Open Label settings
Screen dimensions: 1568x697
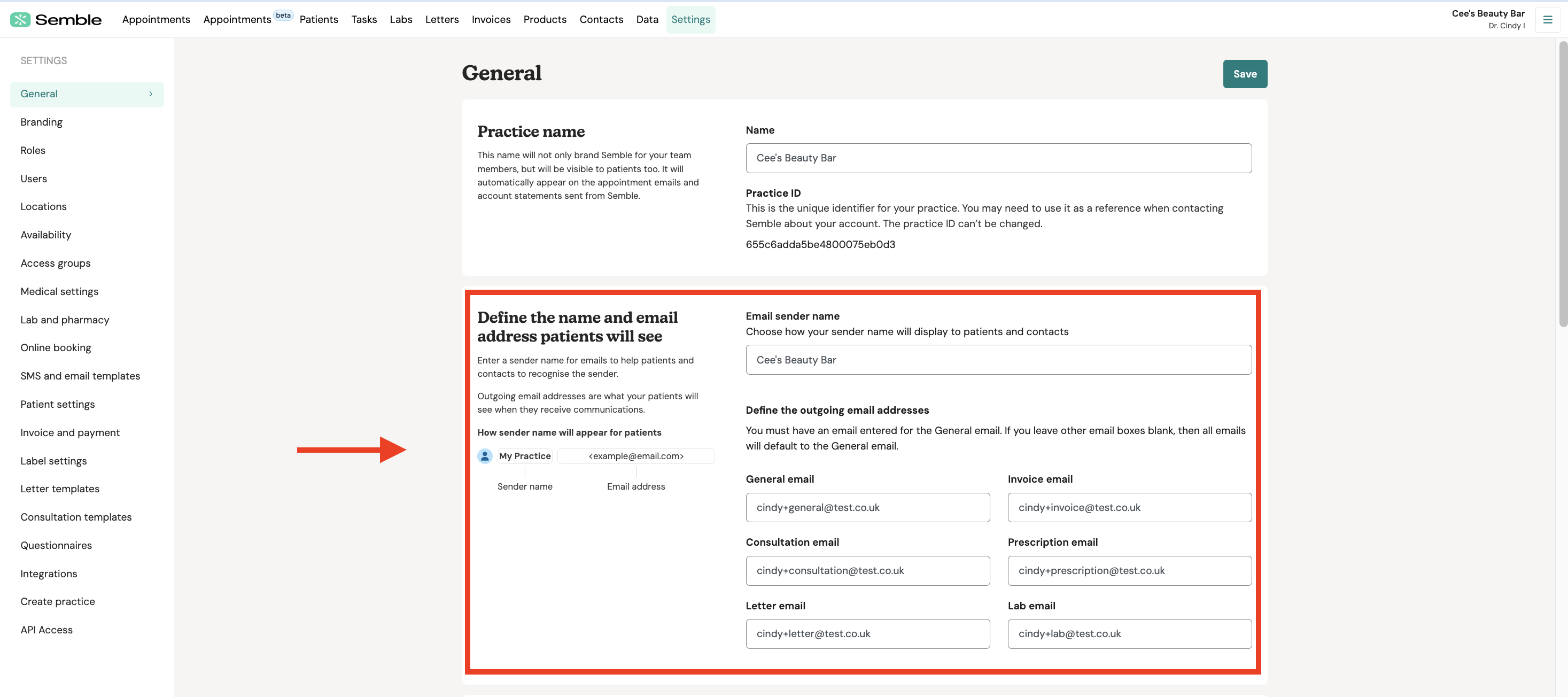53,461
